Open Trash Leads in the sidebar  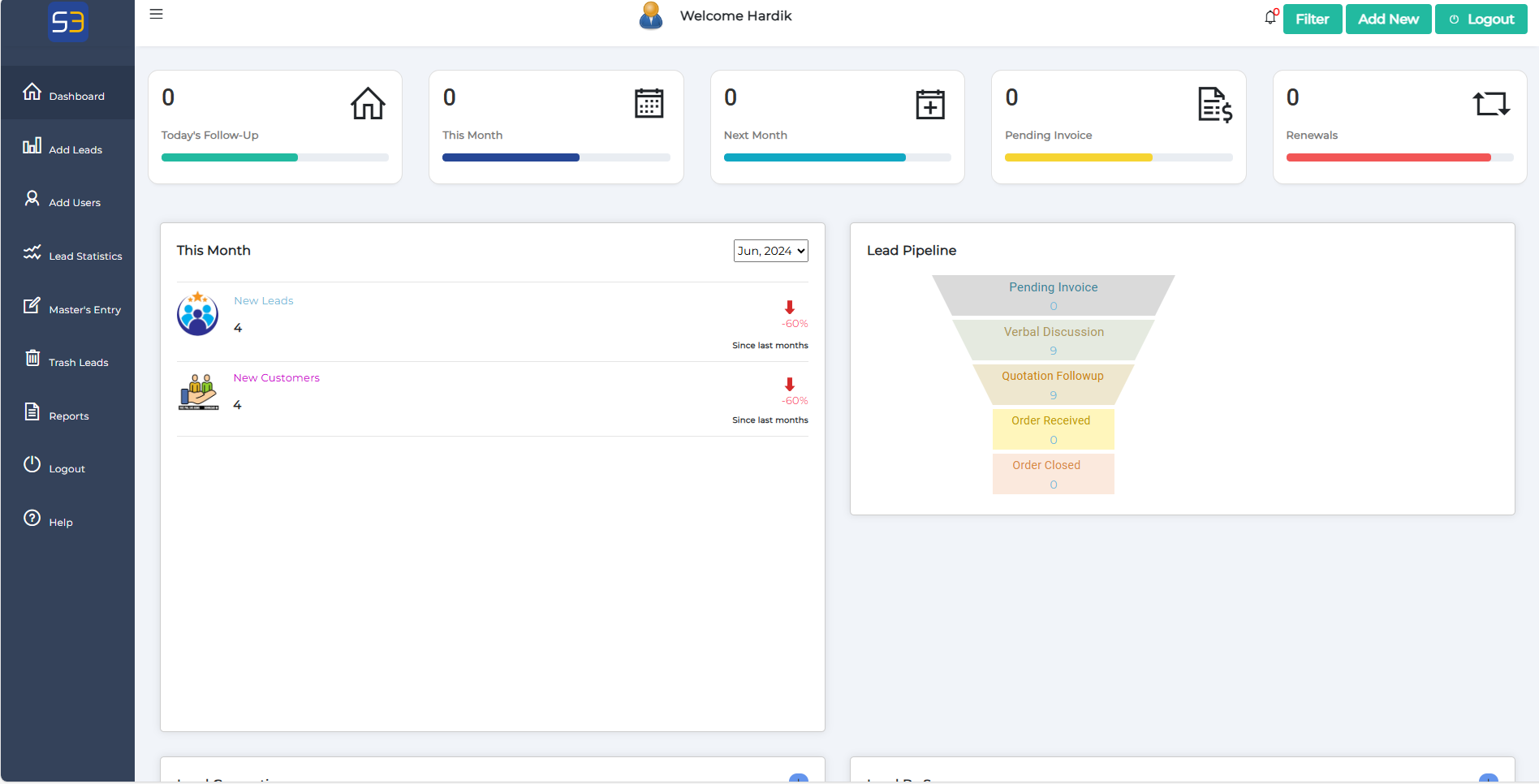coord(78,362)
